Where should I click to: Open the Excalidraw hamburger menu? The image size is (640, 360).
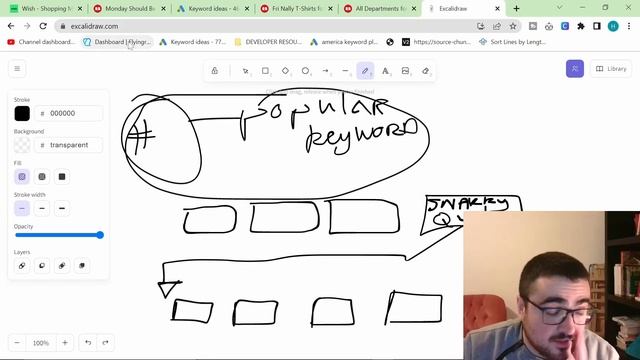point(17,69)
